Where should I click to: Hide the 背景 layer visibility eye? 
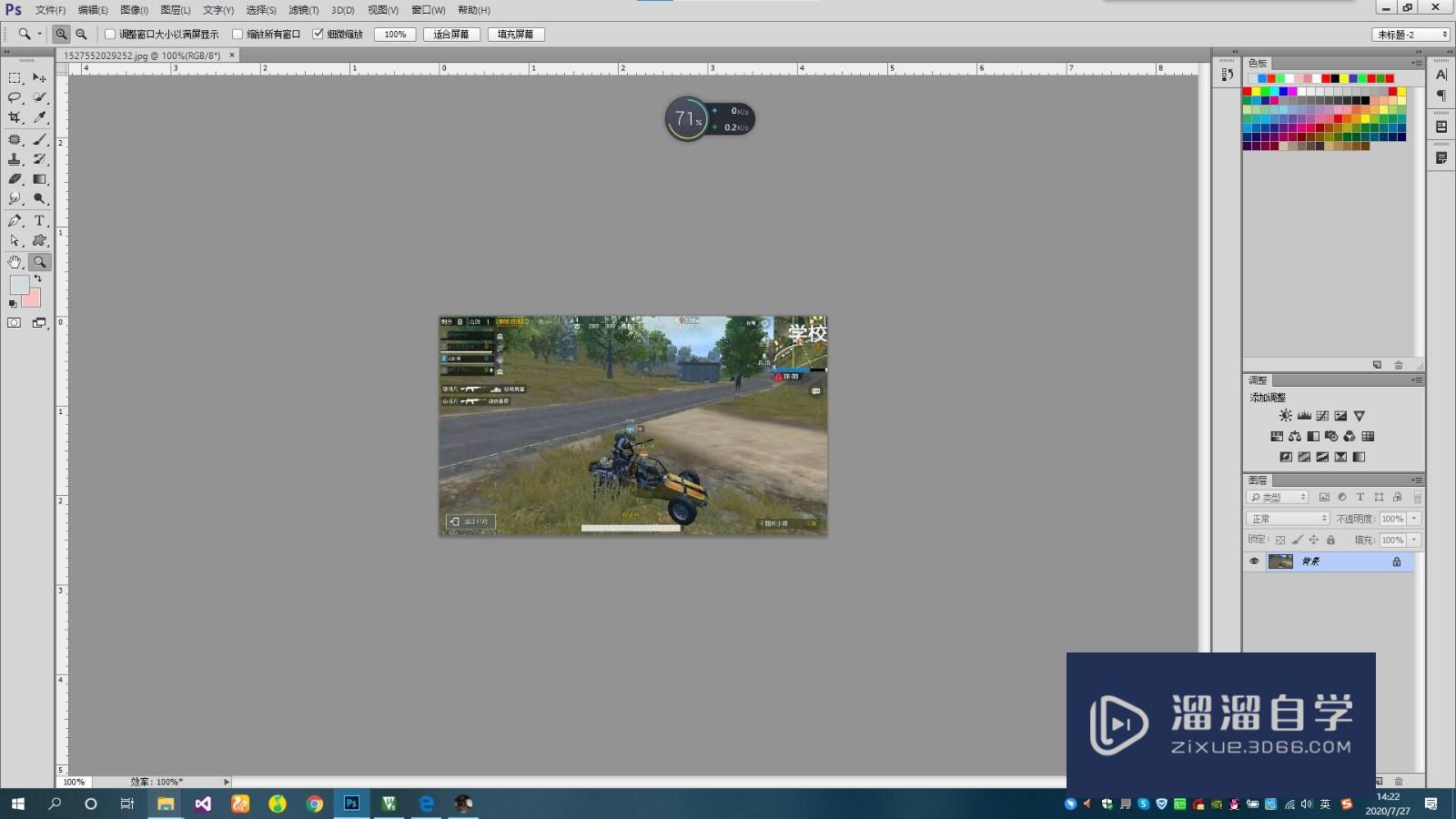coord(1254,561)
